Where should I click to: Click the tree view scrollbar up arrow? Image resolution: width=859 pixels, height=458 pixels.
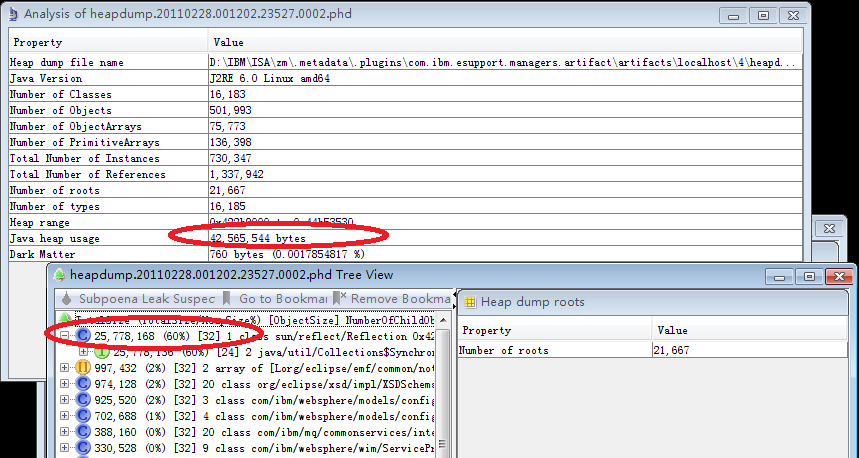point(443,320)
